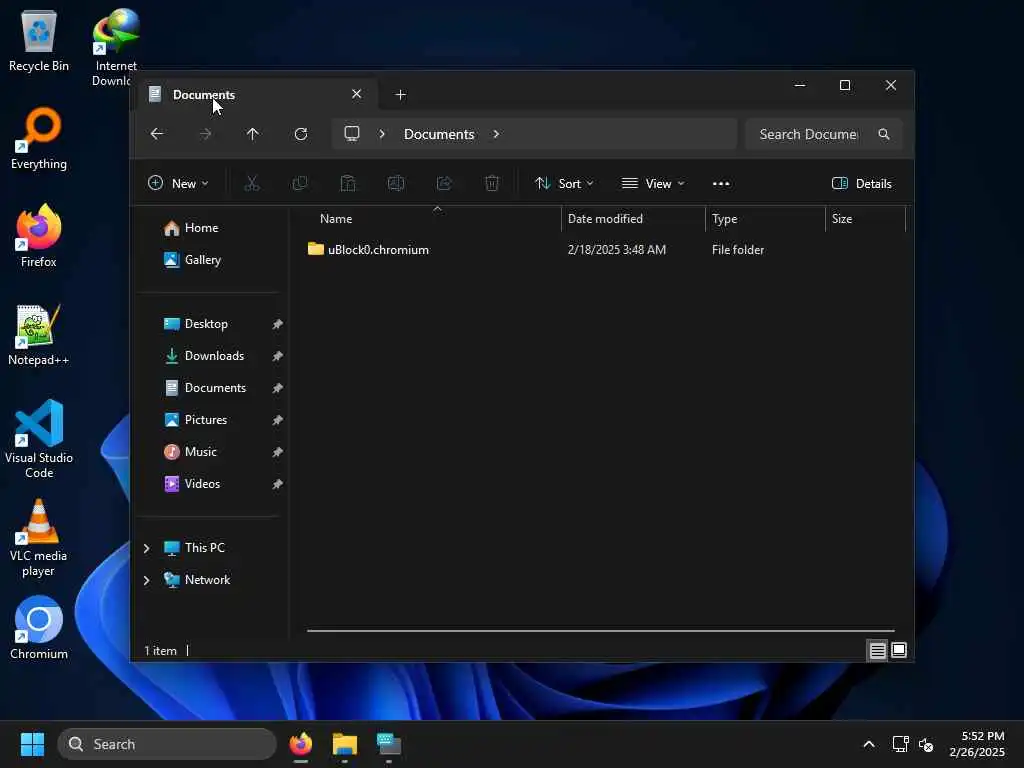Image resolution: width=1024 pixels, height=768 pixels.
Task: Select Notepad++ desktop shortcut
Action: (x=39, y=335)
